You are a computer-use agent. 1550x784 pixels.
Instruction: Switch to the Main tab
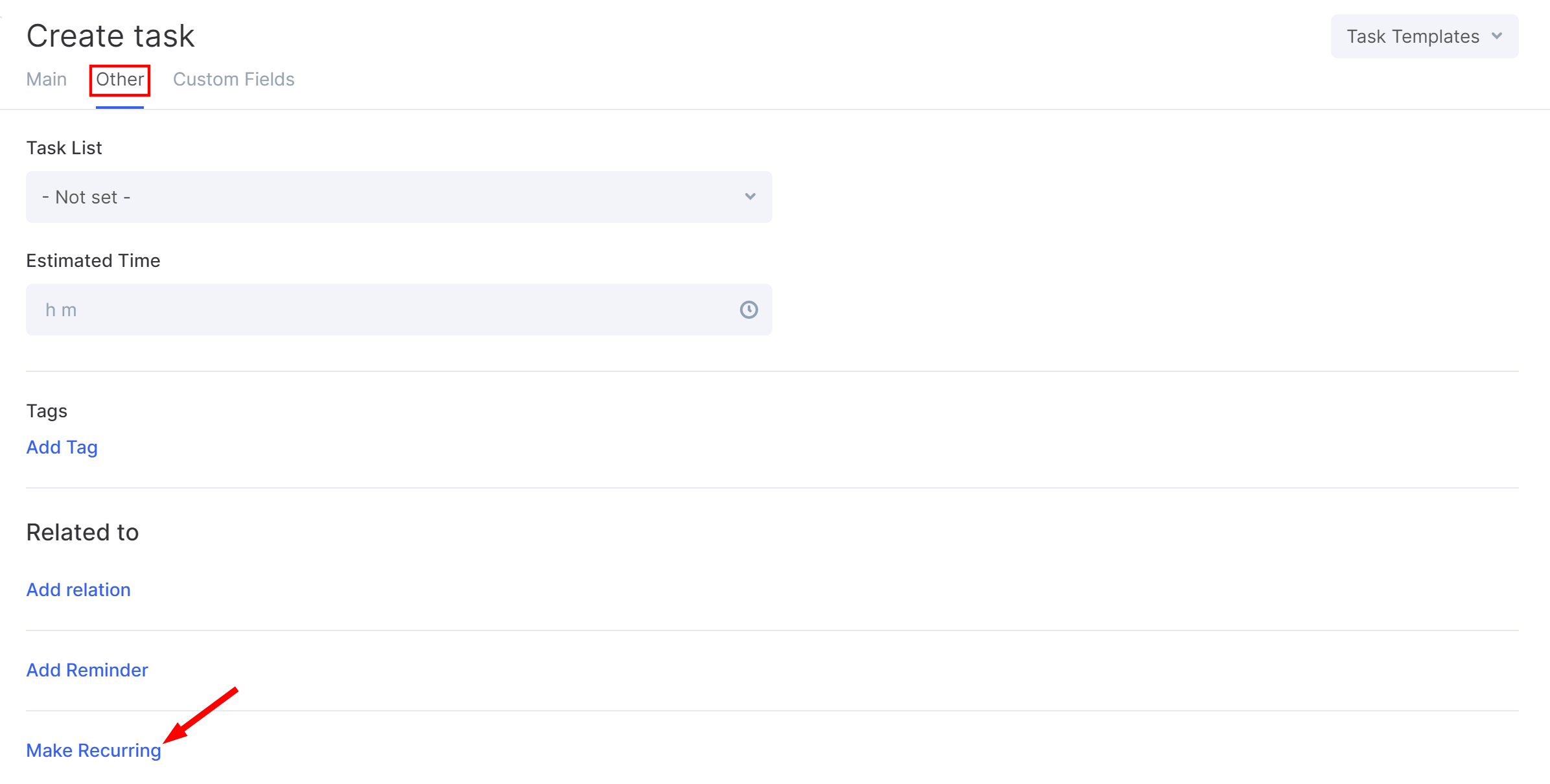tap(47, 79)
